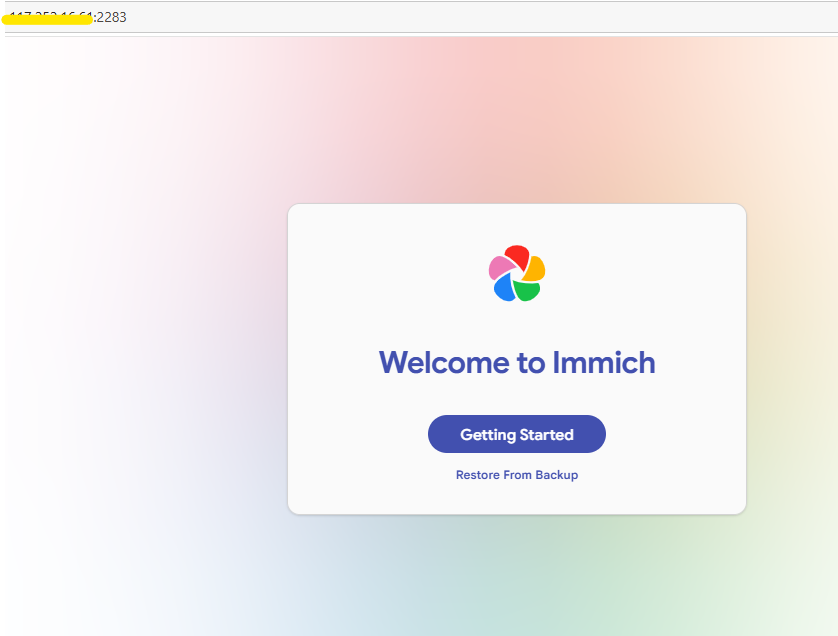838x636 pixels.
Task: Click the word Immich in the heading
Action: (603, 362)
